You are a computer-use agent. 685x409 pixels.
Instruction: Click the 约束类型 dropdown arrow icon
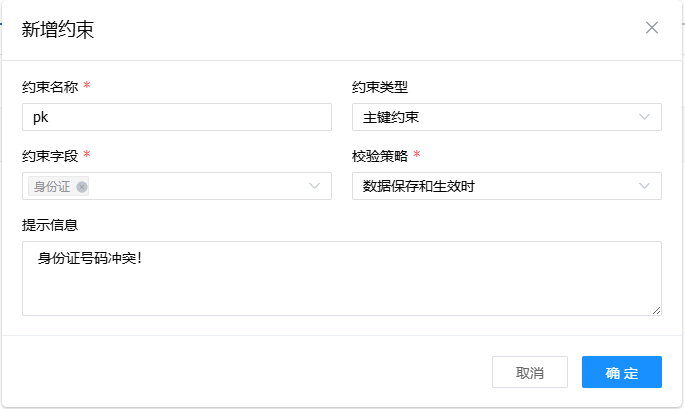point(645,117)
